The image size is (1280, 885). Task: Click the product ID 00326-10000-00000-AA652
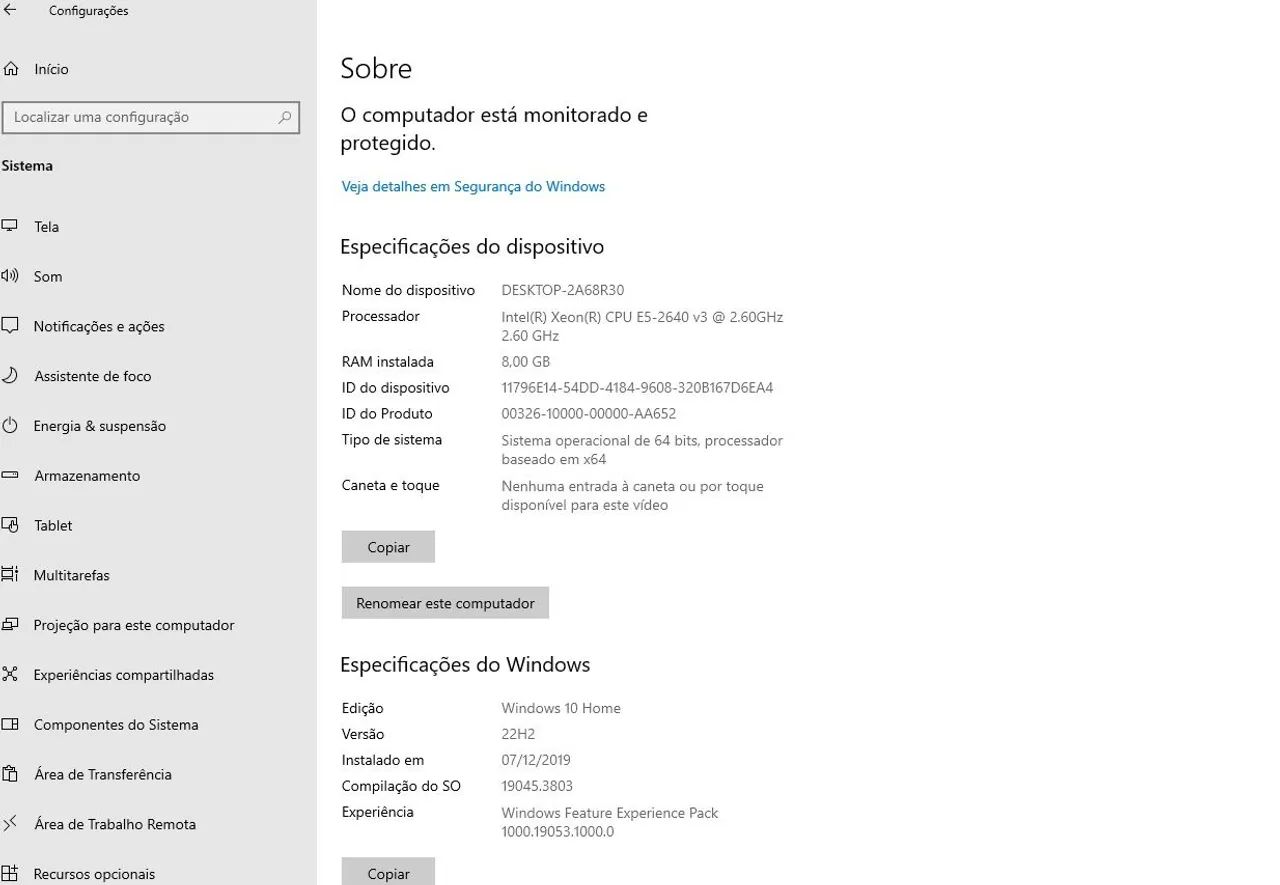click(x=589, y=414)
